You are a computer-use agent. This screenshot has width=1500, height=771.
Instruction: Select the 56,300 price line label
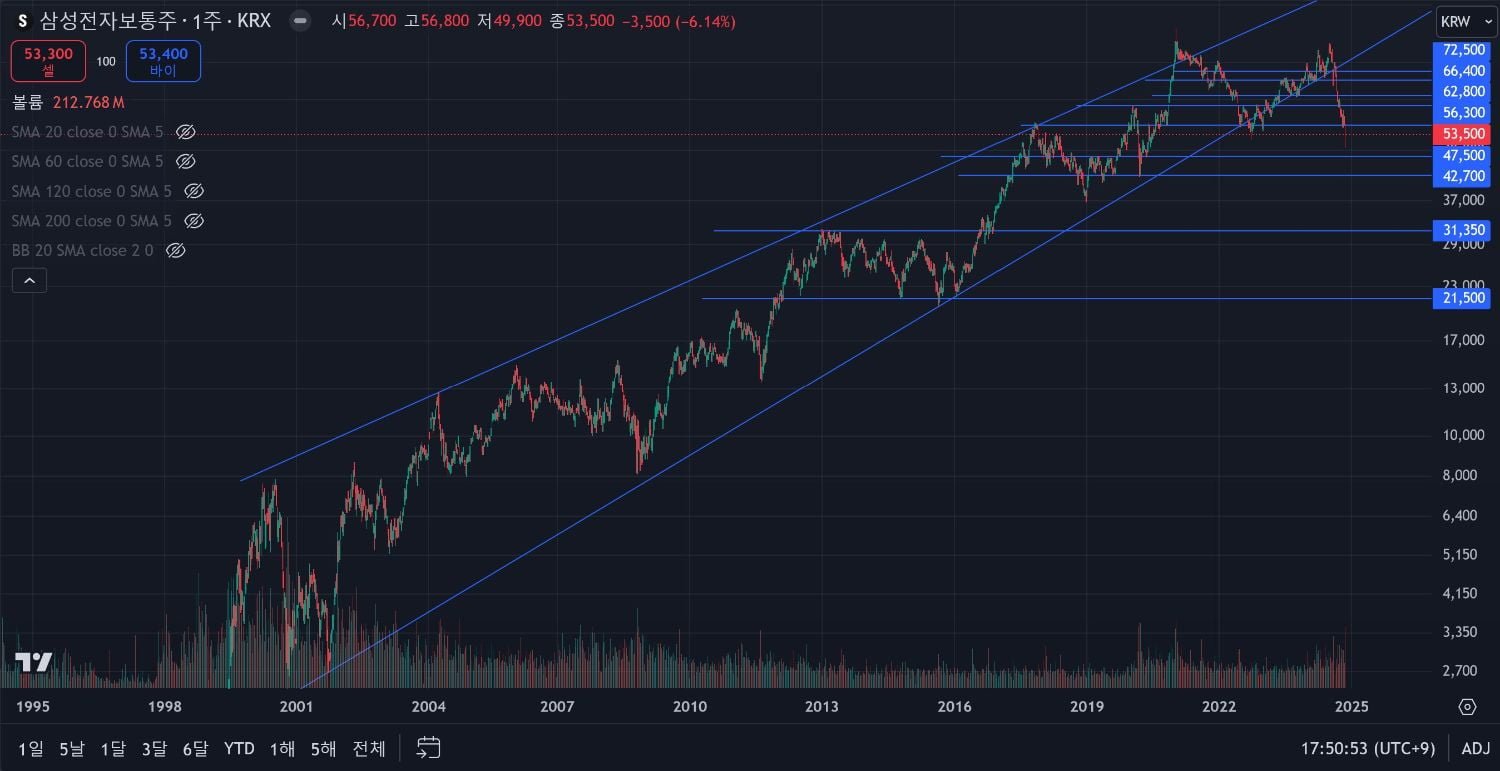(x=1464, y=112)
